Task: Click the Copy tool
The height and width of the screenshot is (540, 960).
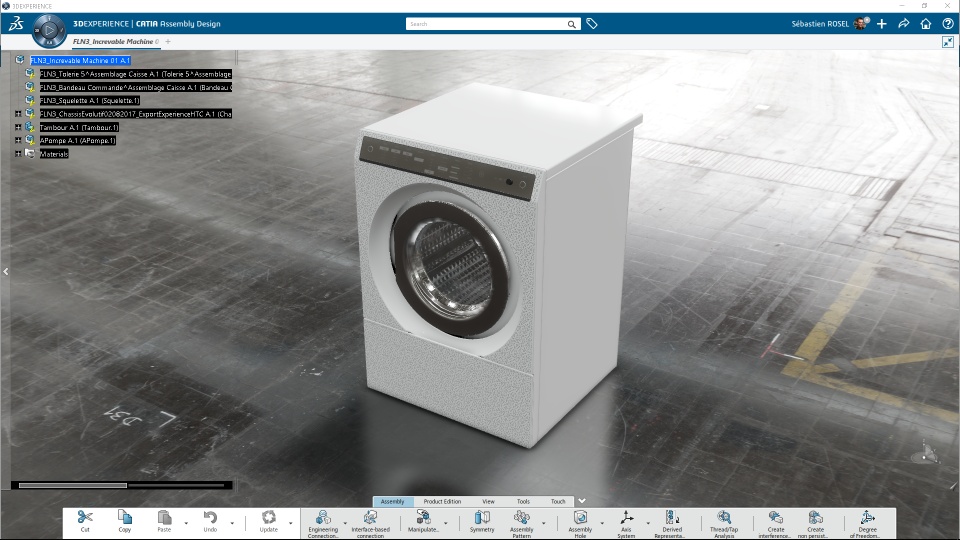Action: [125, 522]
